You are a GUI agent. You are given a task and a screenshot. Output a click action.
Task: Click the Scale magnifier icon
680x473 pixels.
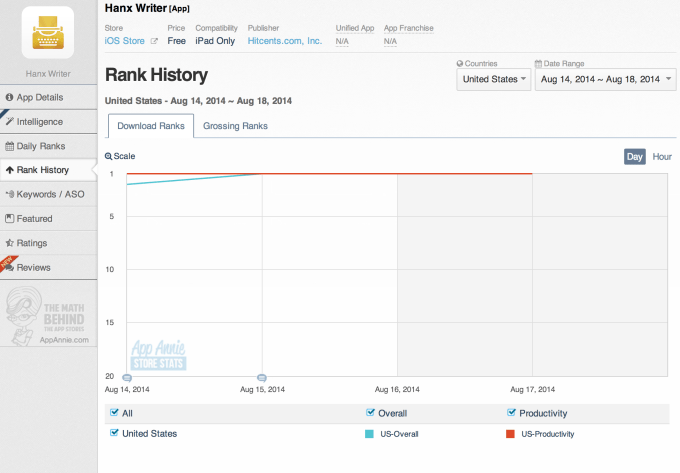pyautogui.click(x=109, y=156)
